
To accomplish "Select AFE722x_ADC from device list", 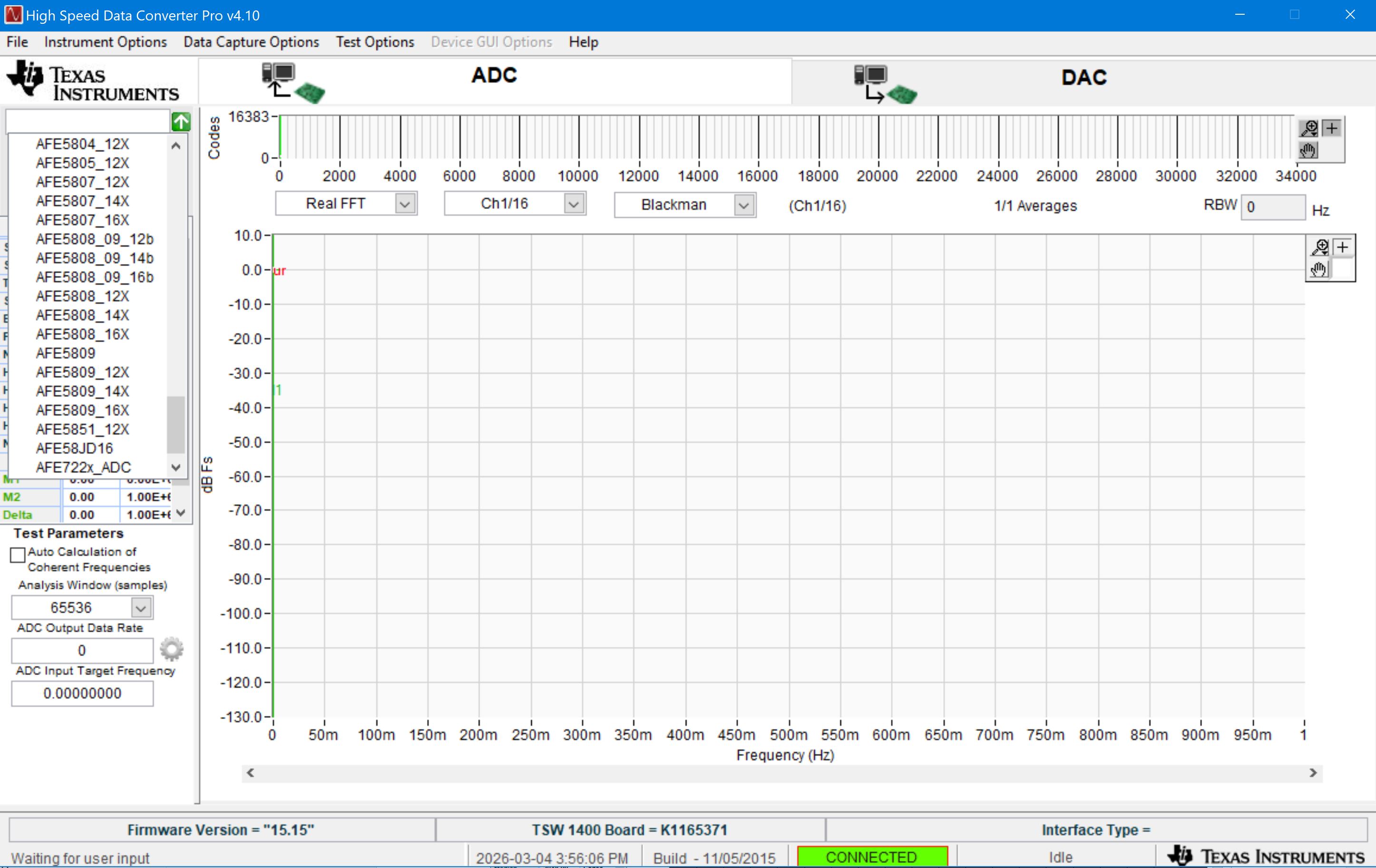I will (x=83, y=468).
